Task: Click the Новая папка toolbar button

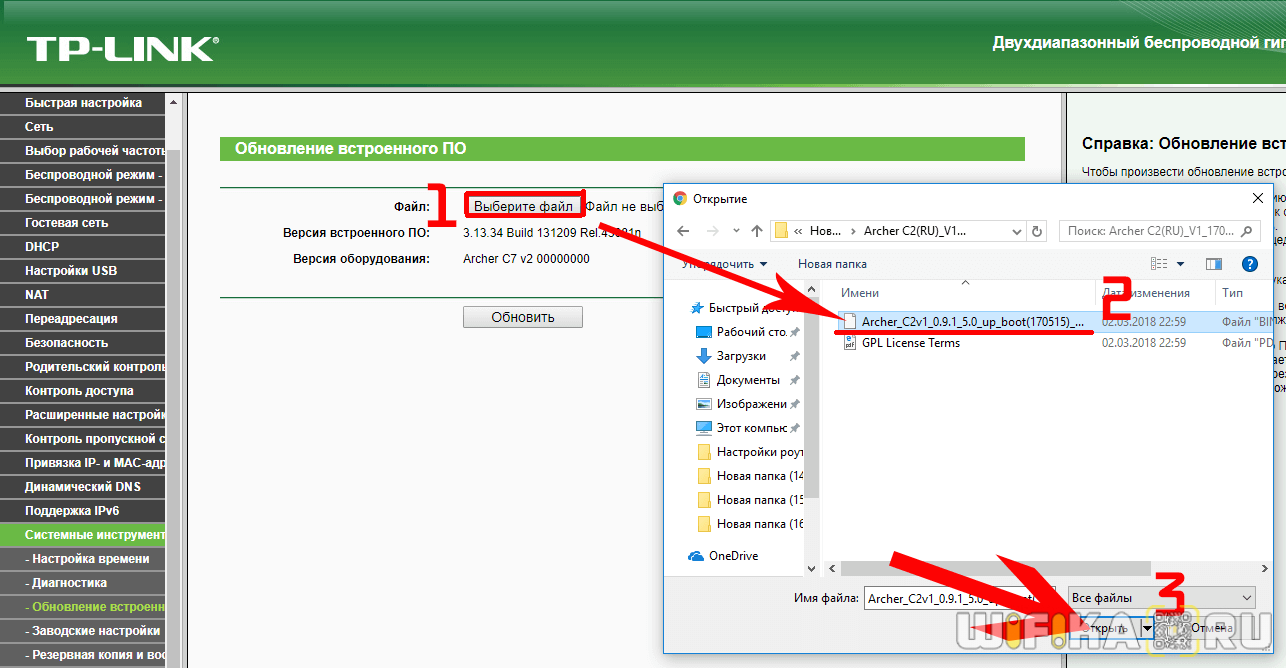Action: point(832,264)
